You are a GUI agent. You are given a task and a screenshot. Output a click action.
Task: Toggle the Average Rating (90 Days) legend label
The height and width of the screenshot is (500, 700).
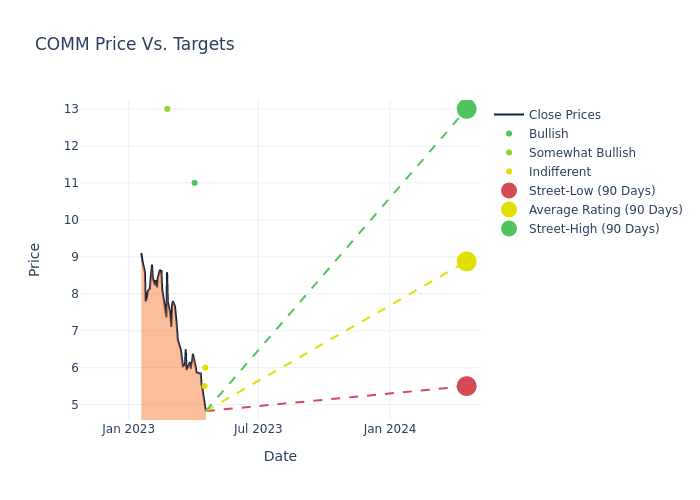[605, 210]
